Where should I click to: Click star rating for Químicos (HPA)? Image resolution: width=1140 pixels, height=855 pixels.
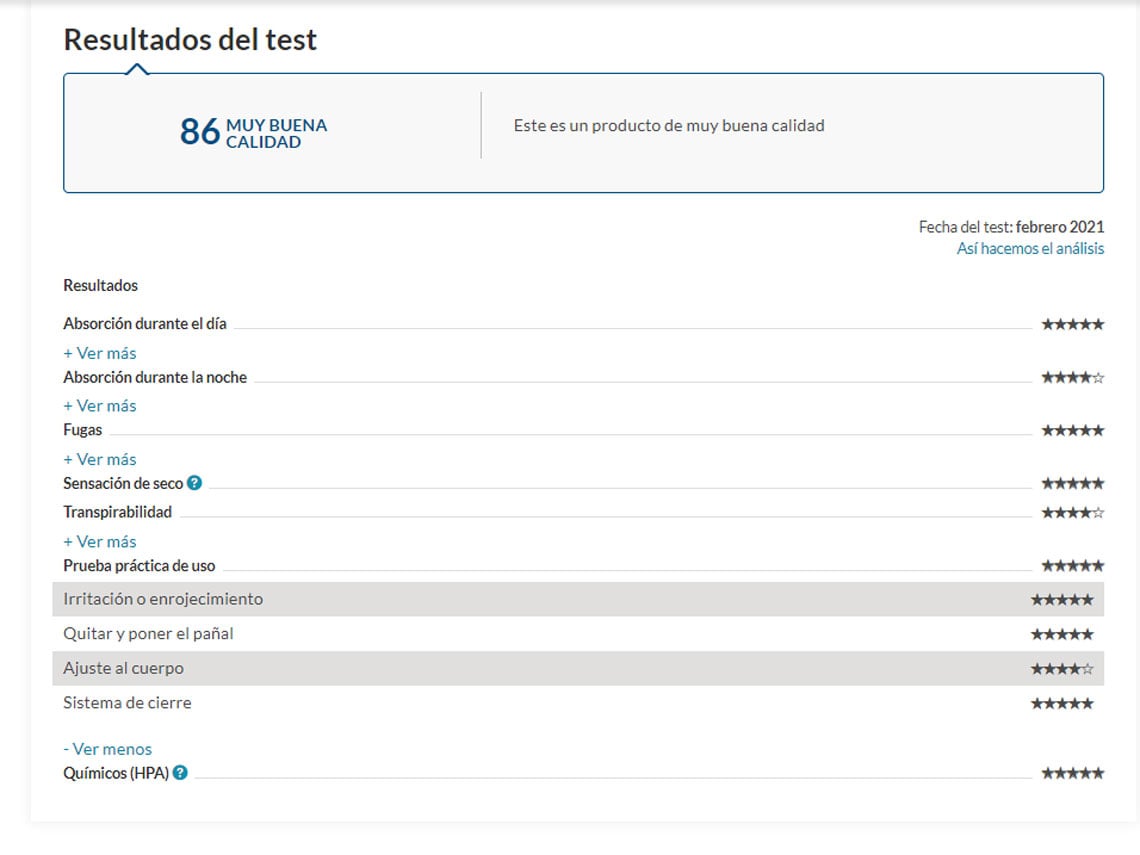coord(1072,773)
